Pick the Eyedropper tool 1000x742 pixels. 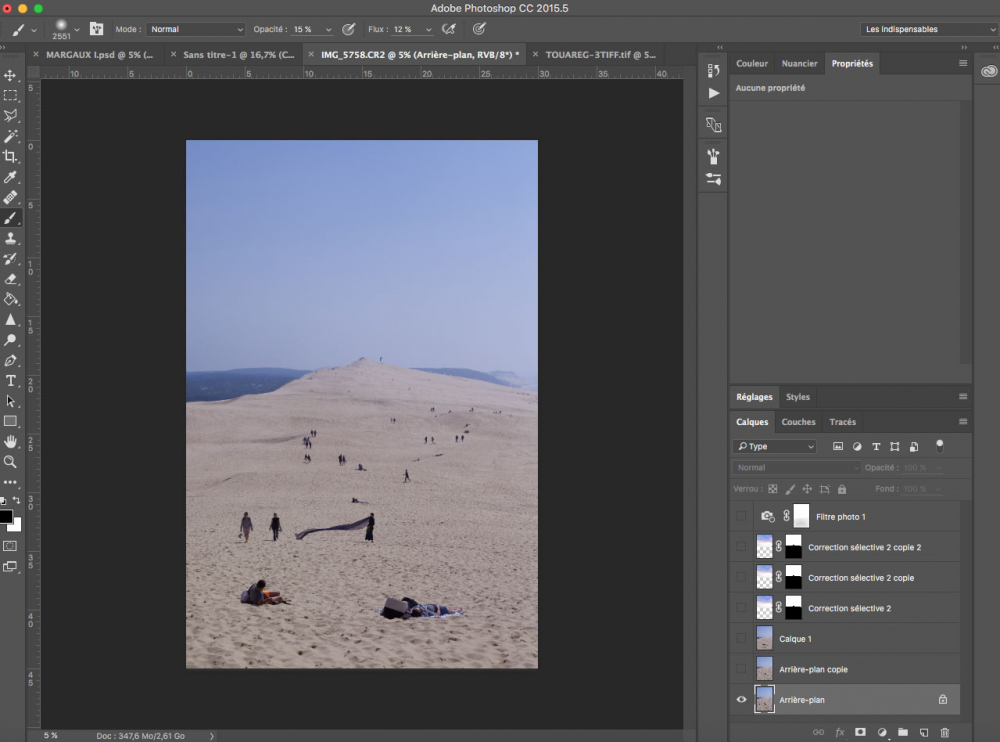click(x=11, y=177)
